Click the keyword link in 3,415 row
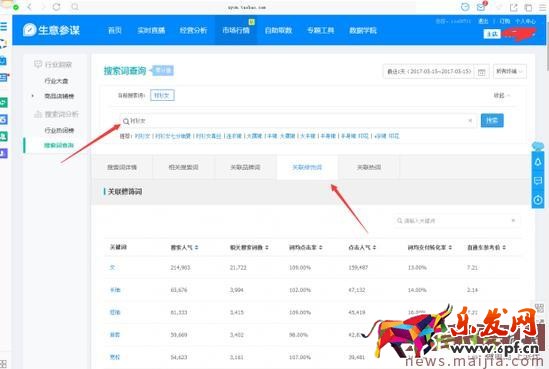Viewport: 549px width, 369px height. coord(115,312)
